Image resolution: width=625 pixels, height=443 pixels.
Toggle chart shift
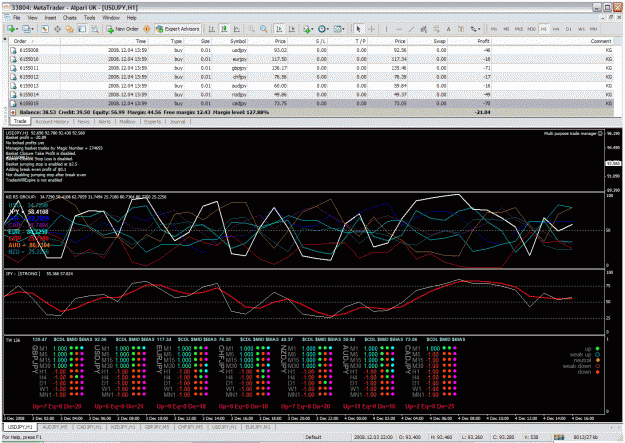[292, 29]
